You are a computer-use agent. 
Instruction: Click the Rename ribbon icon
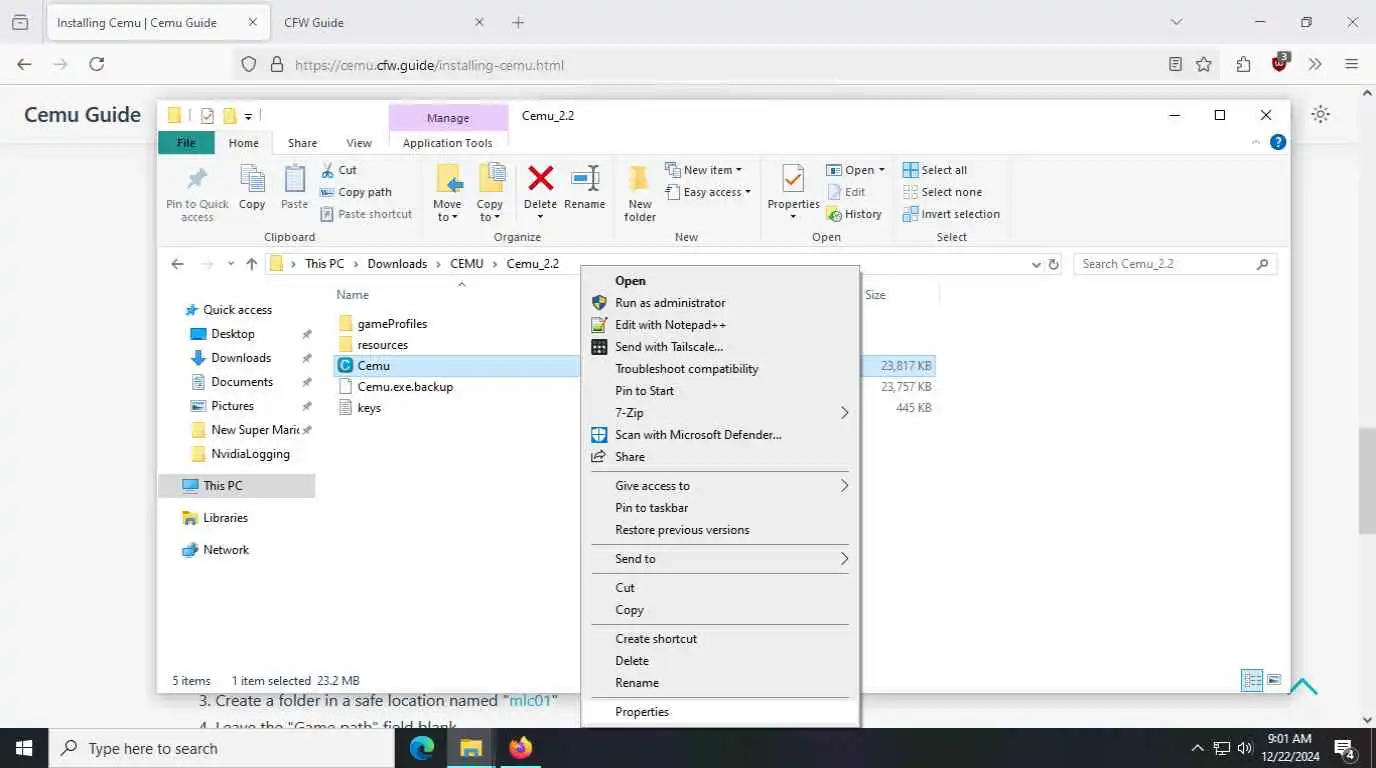(585, 179)
